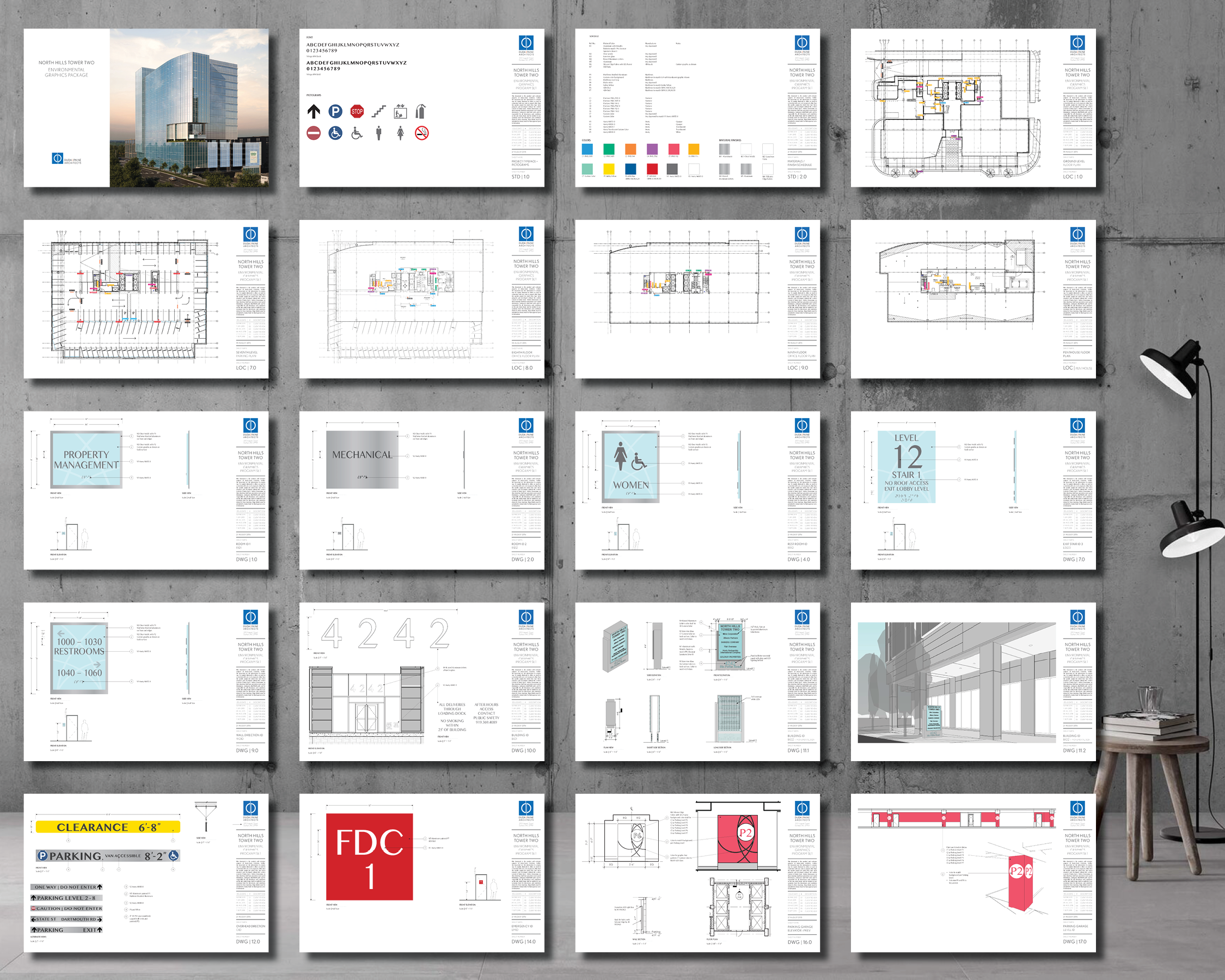Click the gray woman figure pictogram
This screenshot has height=980, width=1225.
point(400,133)
